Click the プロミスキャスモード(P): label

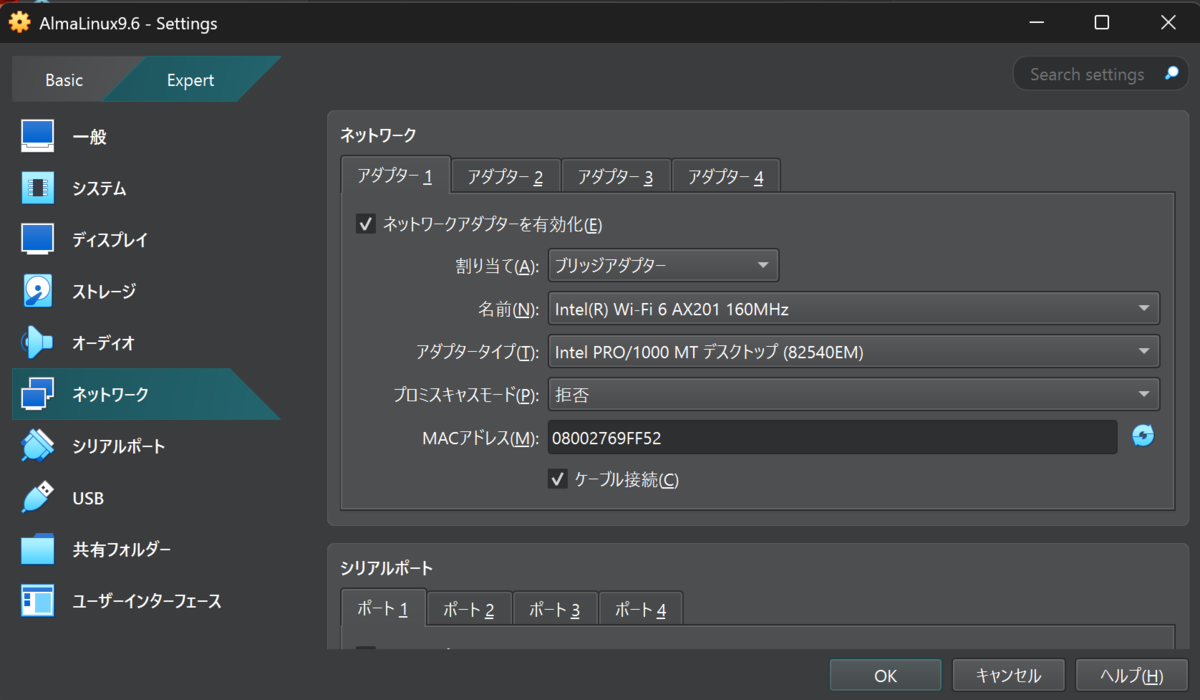coord(467,395)
